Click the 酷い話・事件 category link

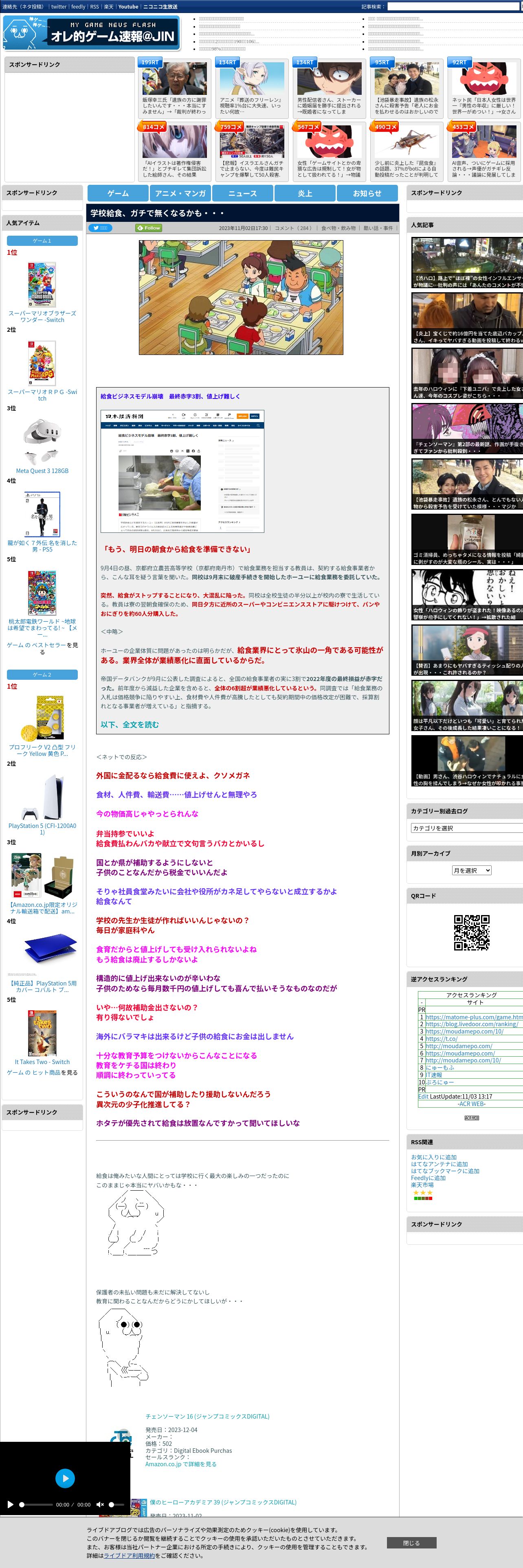pyautogui.click(x=378, y=228)
